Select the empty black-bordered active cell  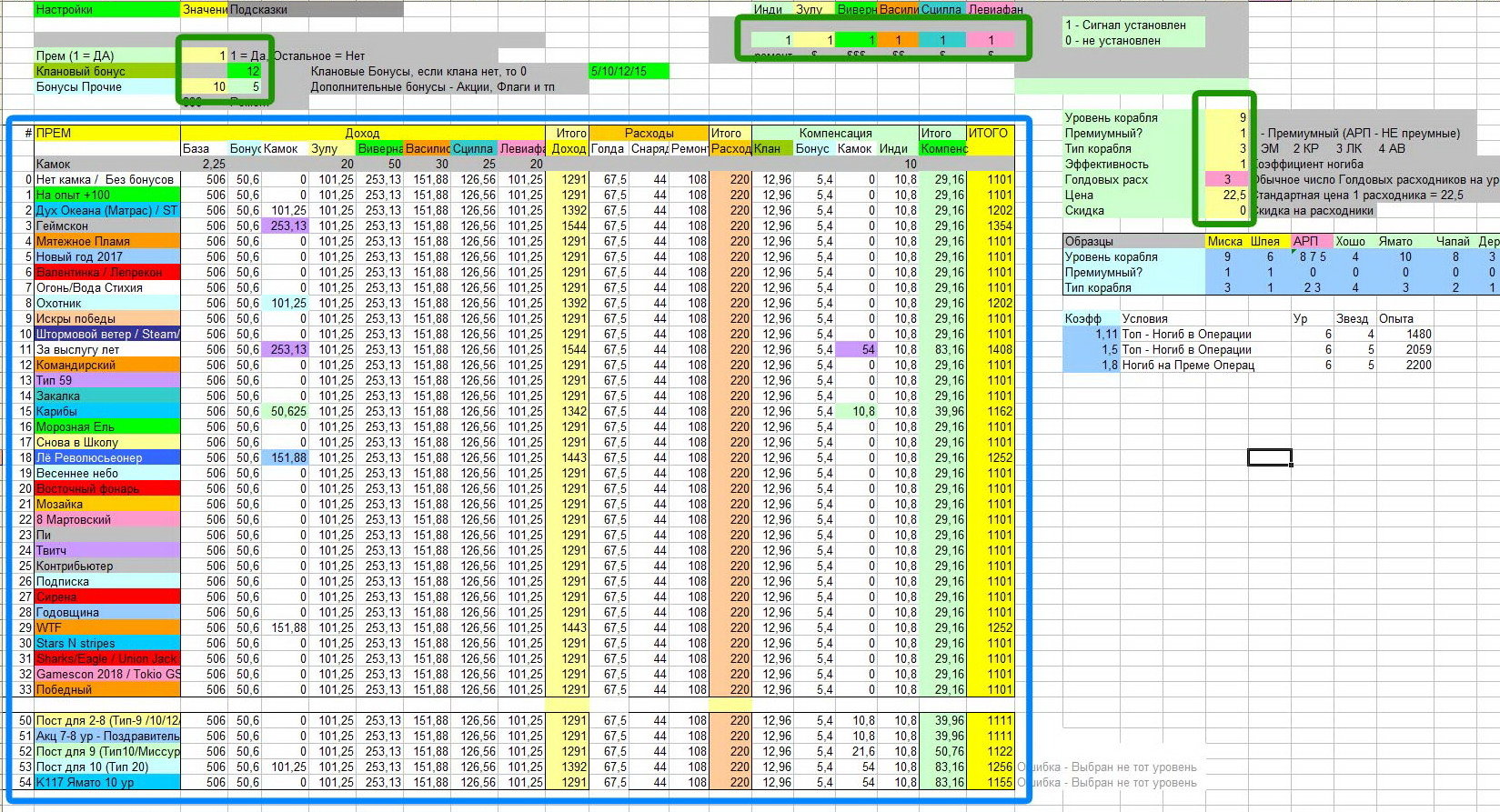point(1269,457)
